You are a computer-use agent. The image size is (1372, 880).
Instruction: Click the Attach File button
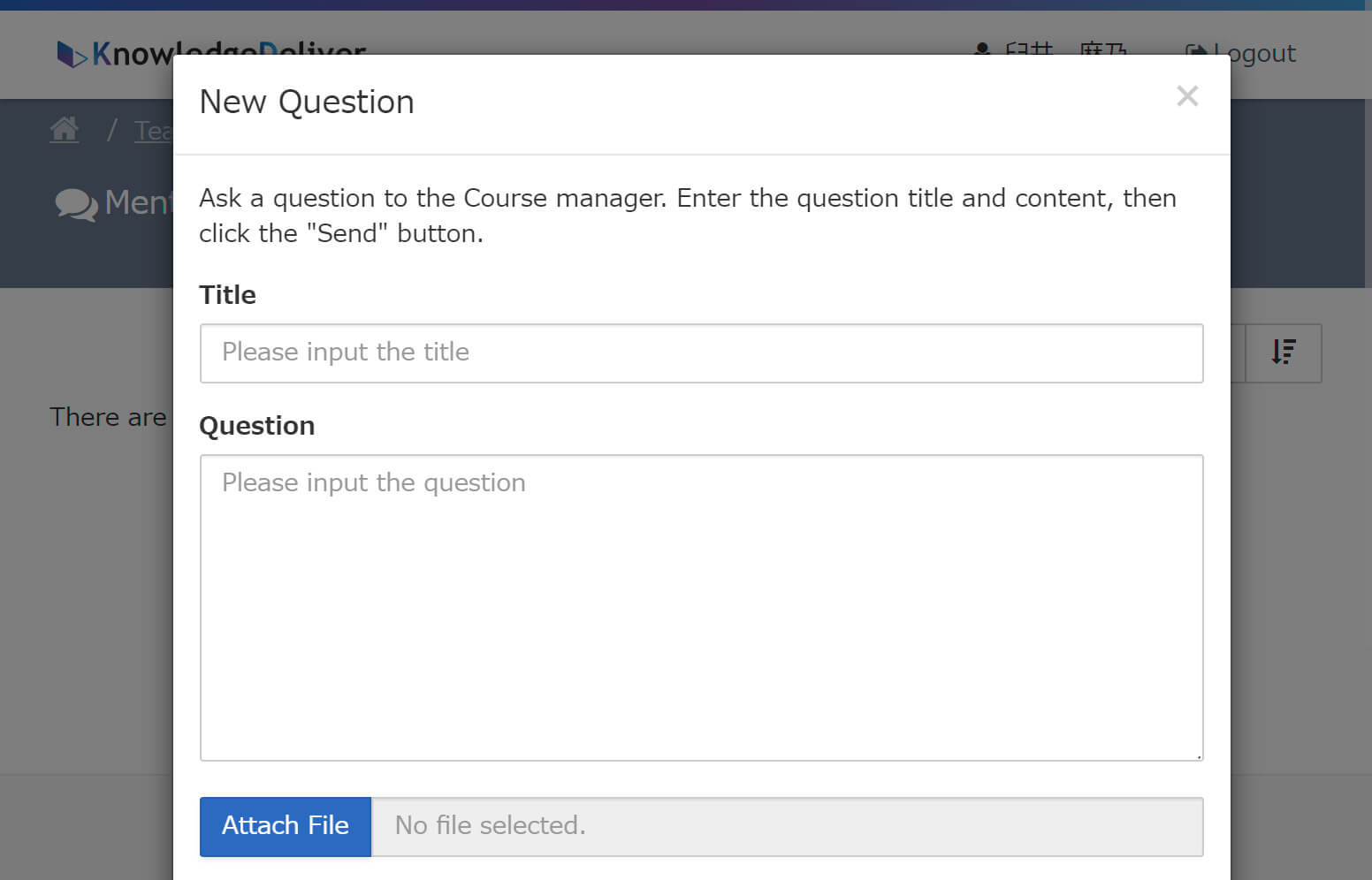pyautogui.click(x=286, y=827)
